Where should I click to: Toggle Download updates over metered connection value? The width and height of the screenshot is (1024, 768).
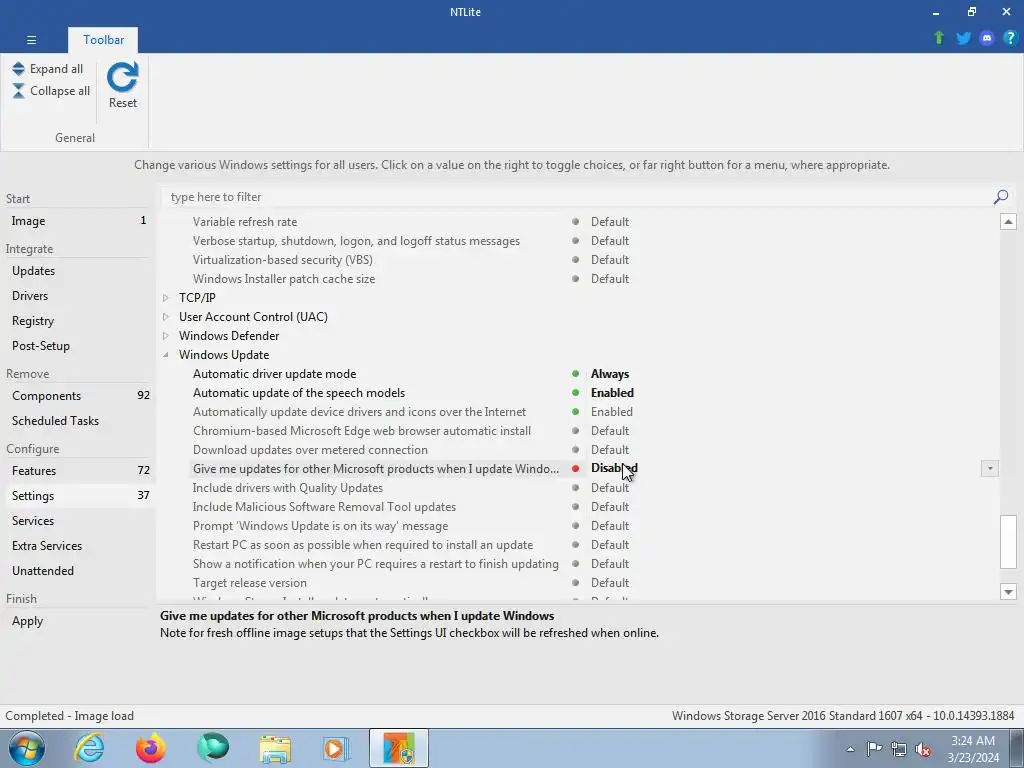pyautogui.click(x=610, y=450)
